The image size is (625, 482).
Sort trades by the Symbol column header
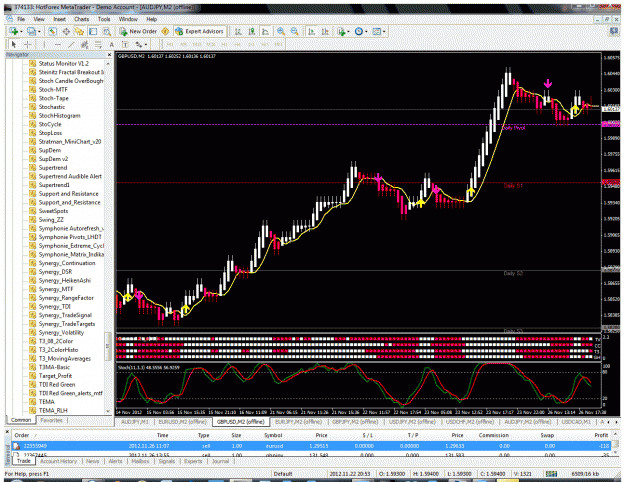(273, 435)
